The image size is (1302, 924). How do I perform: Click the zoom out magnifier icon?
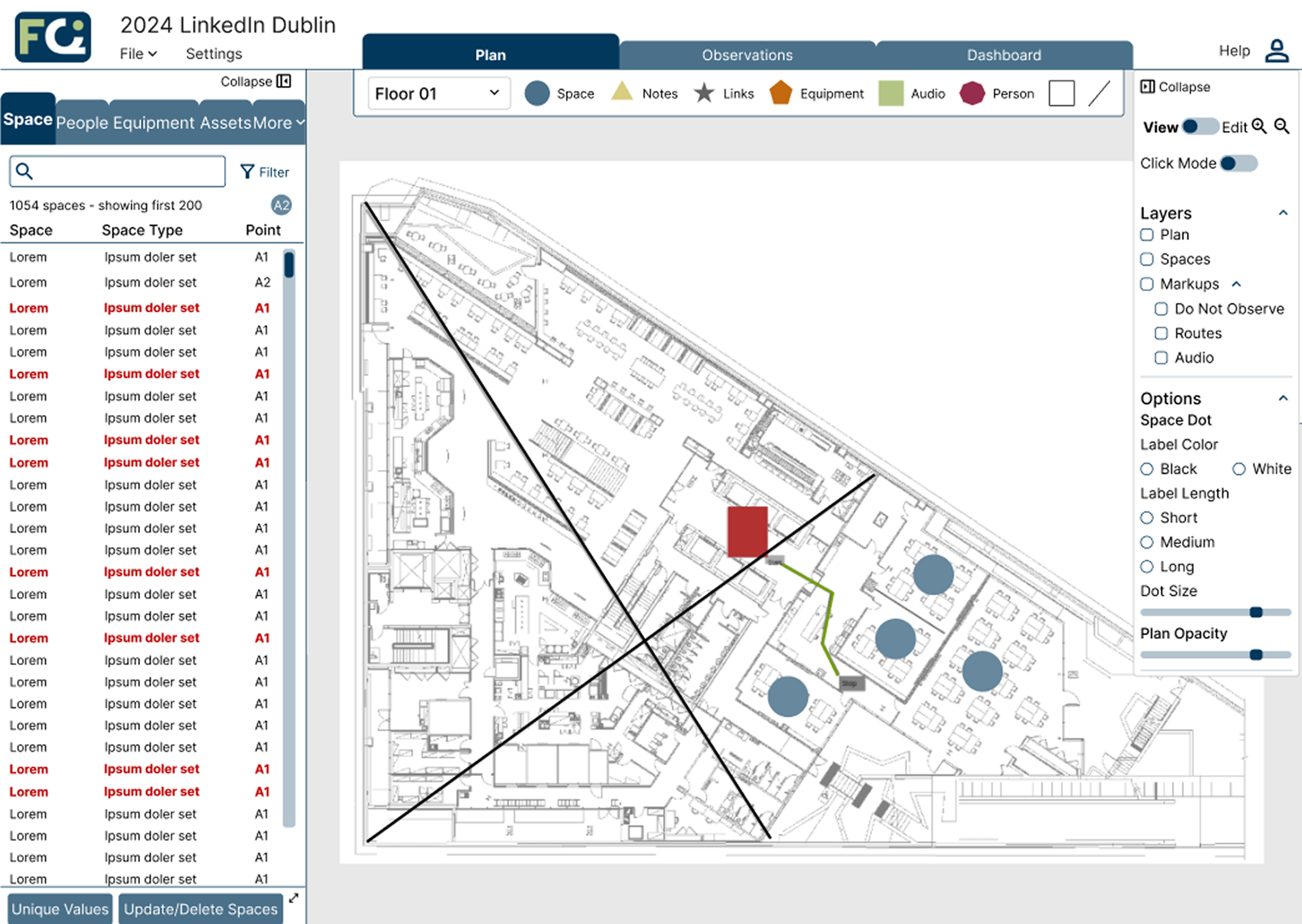tap(1282, 126)
